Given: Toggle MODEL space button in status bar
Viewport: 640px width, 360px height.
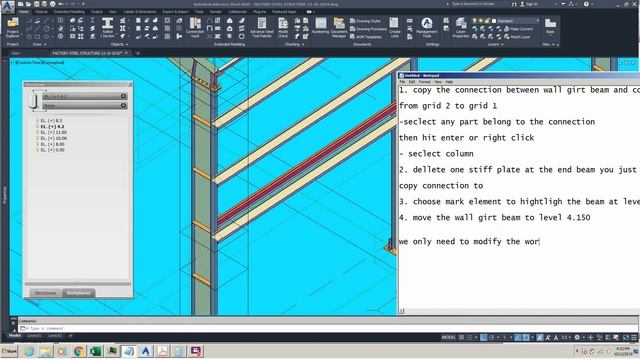Looking at the screenshot, I should pos(448,338).
